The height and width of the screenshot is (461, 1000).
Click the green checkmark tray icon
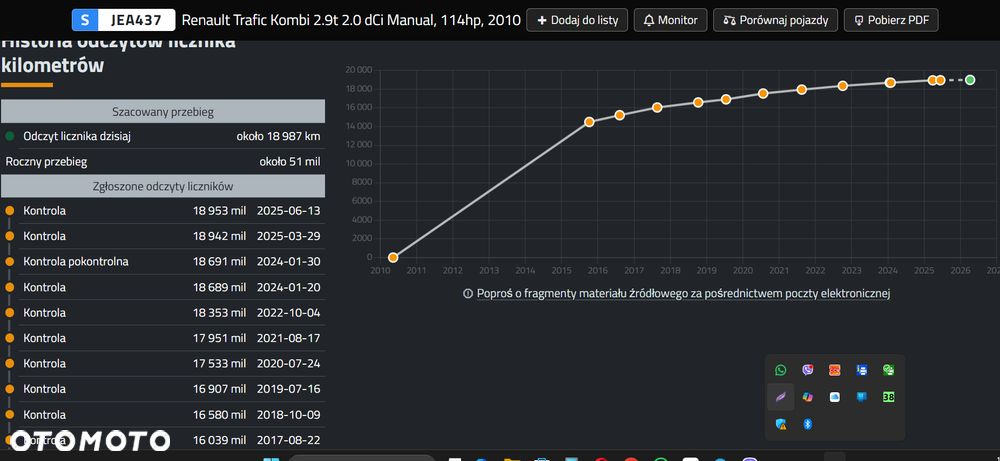point(888,370)
